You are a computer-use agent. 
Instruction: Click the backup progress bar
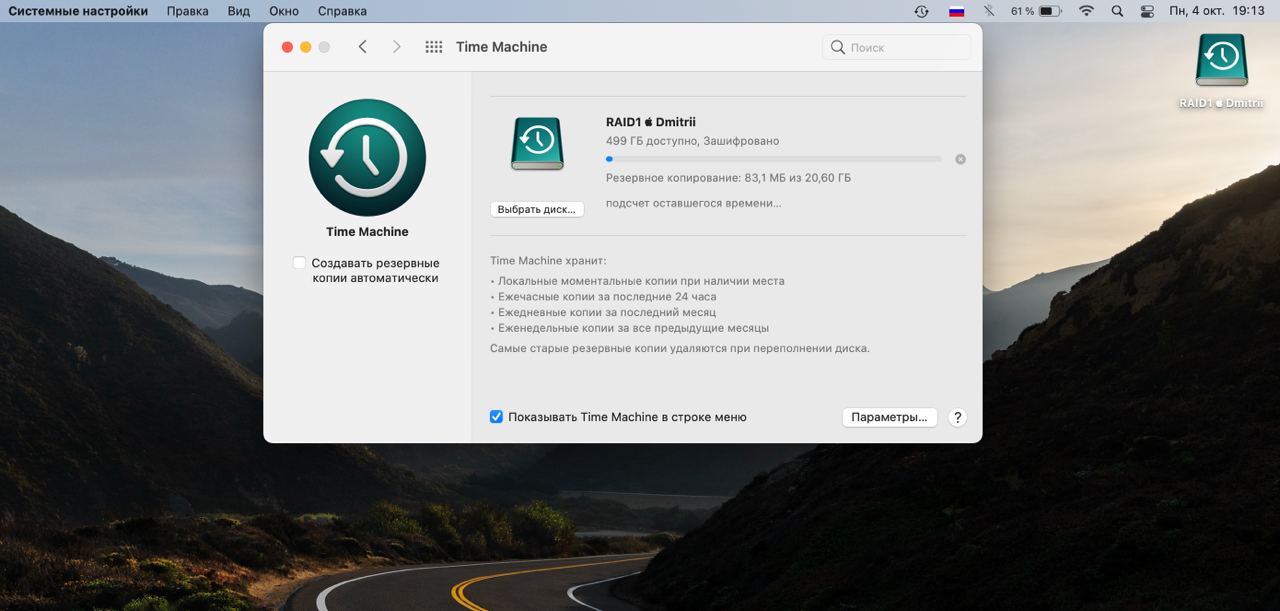click(773, 159)
